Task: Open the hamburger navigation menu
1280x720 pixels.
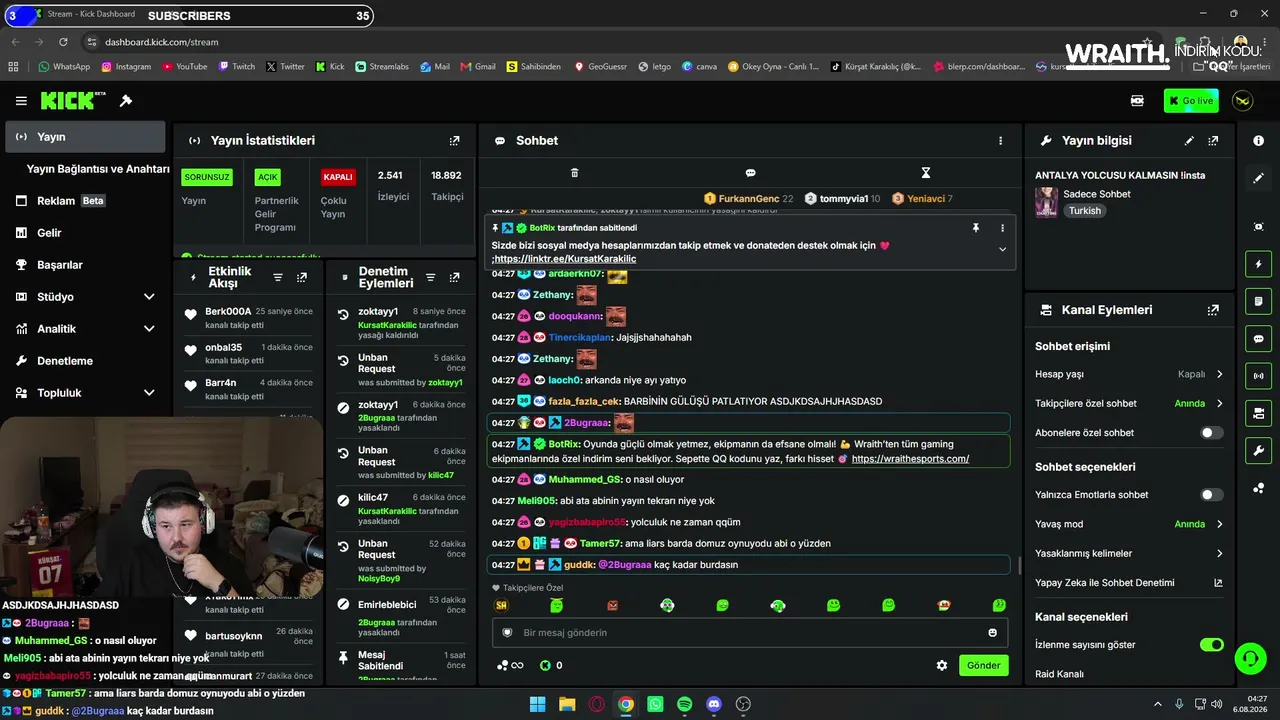Action: tap(21, 101)
